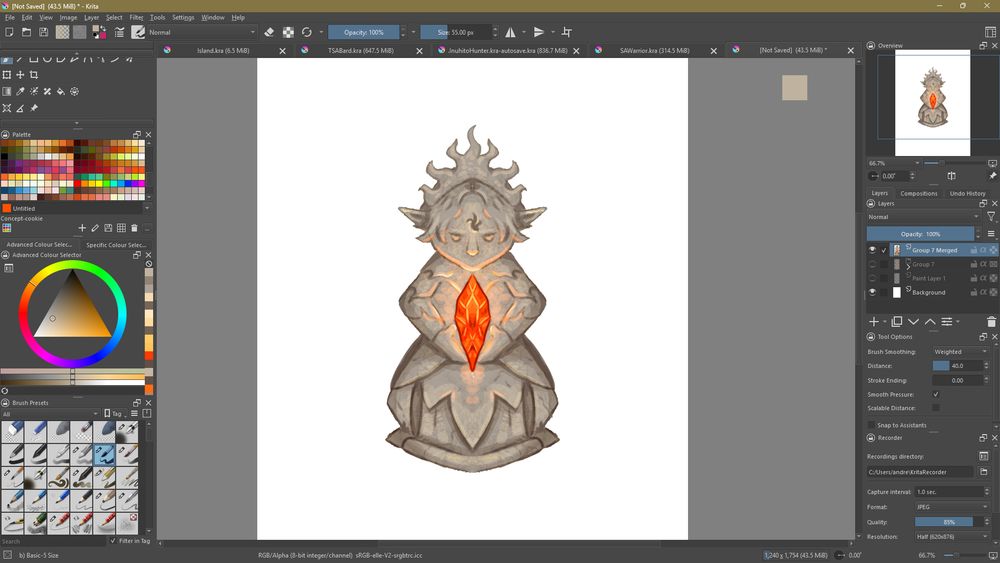Create a new document from toolbar
Image resolution: width=1000 pixels, height=563 pixels.
coord(10,32)
